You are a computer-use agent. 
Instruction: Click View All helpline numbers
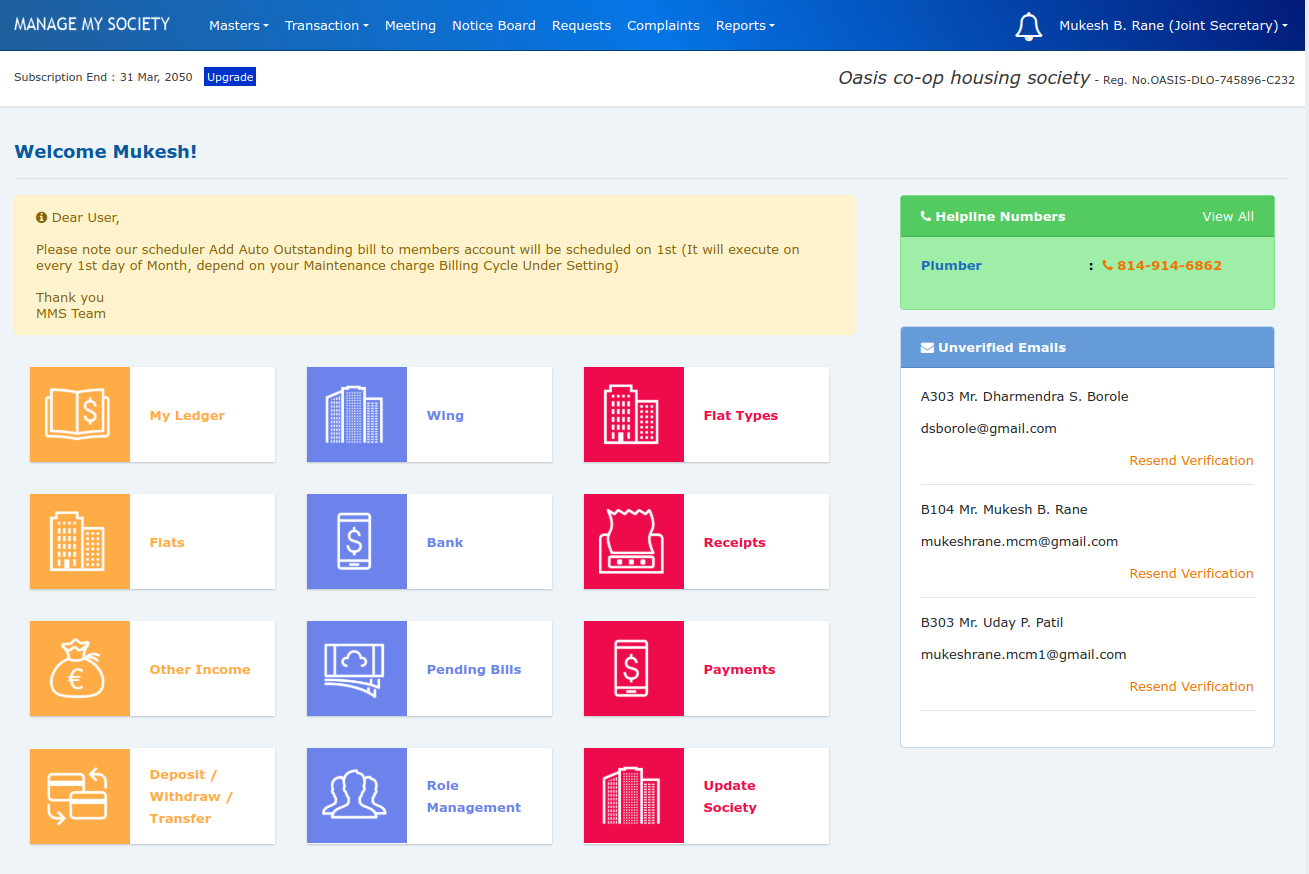point(1228,216)
